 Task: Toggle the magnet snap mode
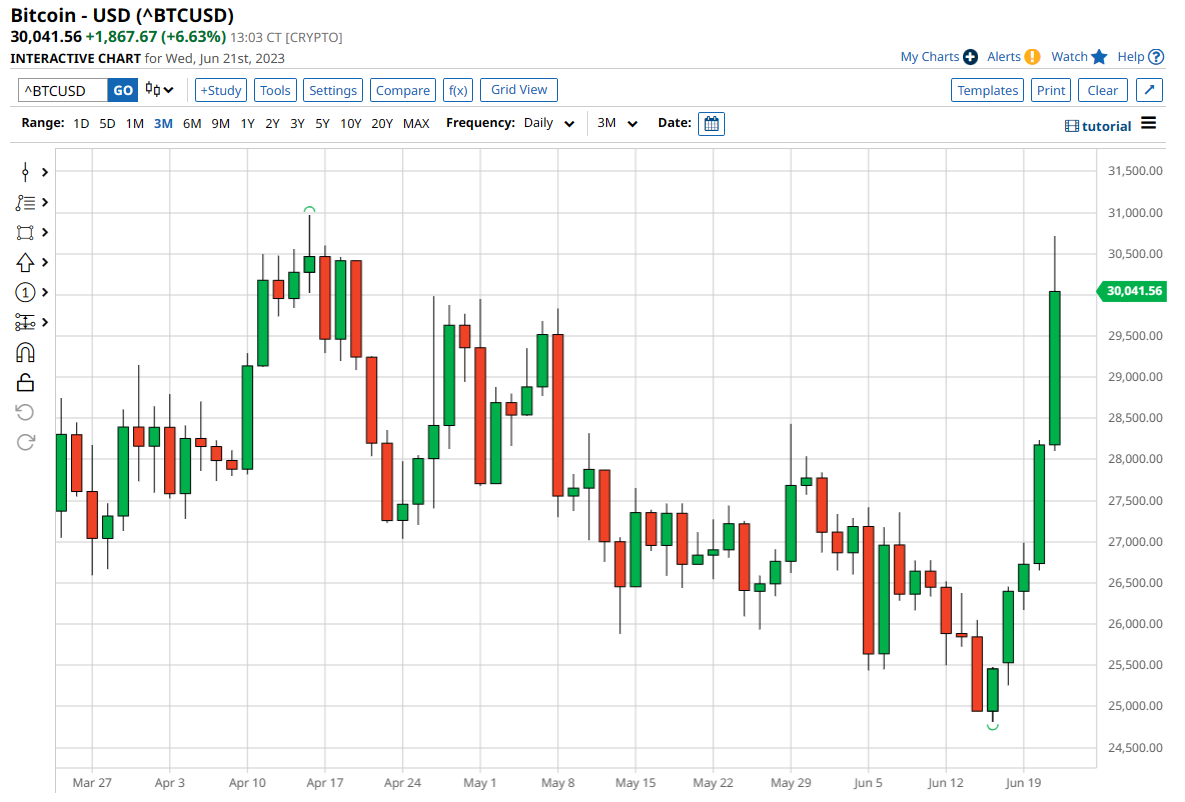coord(25,353)
